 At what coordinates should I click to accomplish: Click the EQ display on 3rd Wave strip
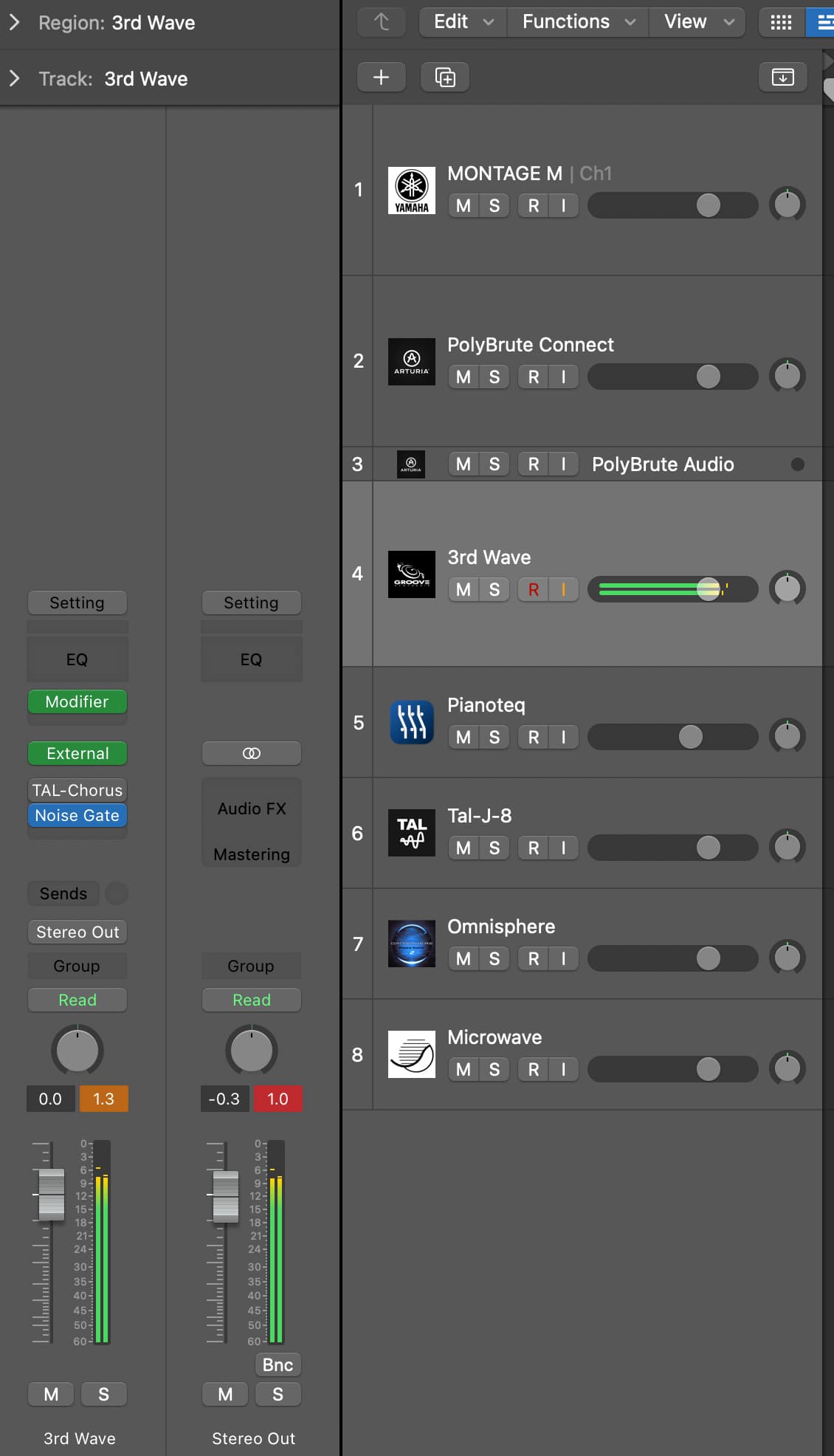click(x=77, y=659)
